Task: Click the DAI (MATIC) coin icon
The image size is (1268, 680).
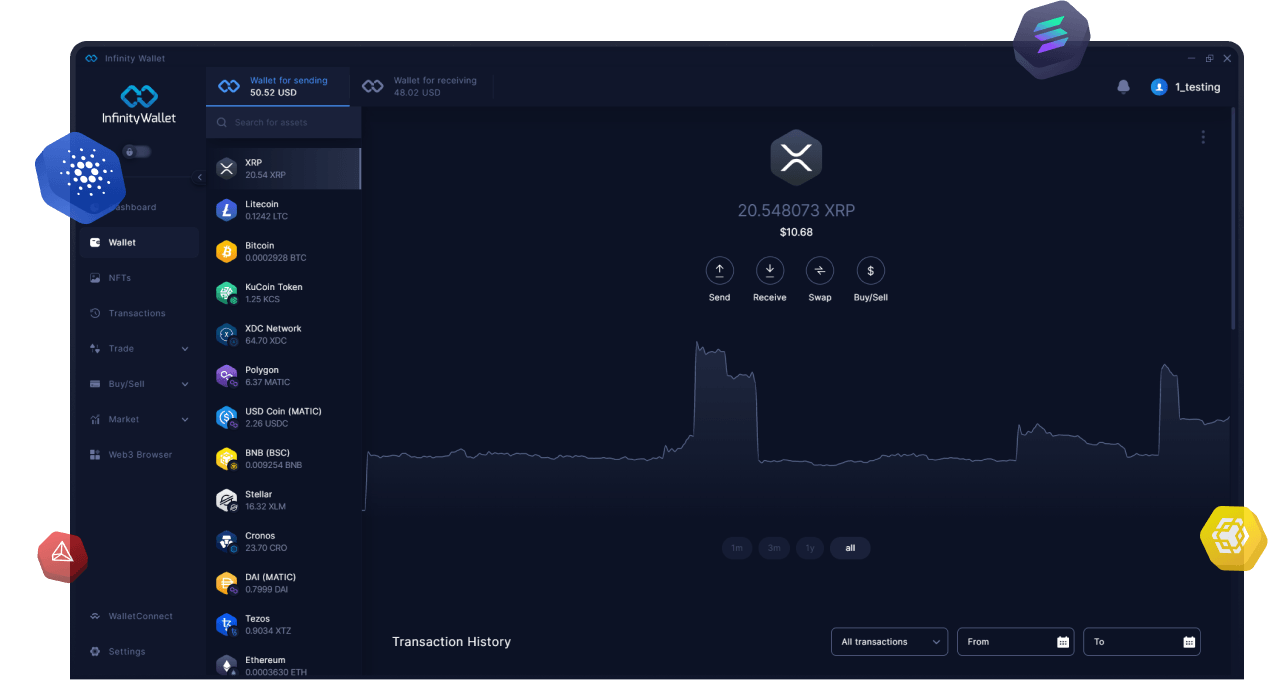Action: [x=227, y=583]
